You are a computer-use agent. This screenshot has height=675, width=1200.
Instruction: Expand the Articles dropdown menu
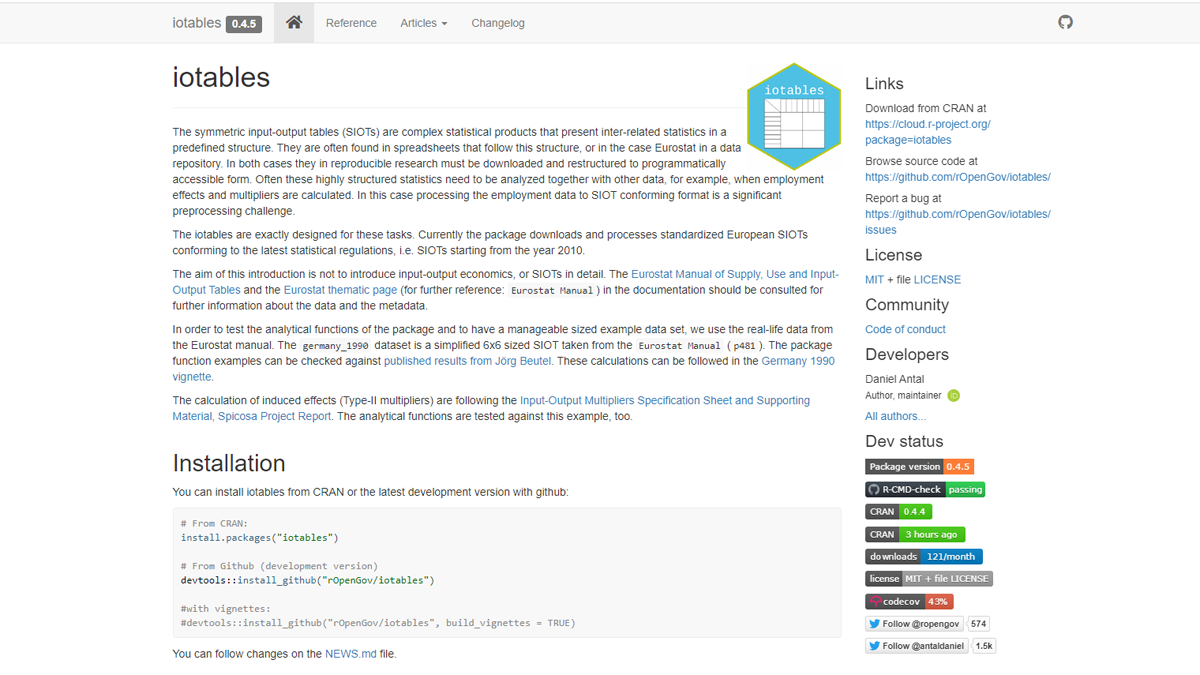pyautogui.click(x=423, y=23)
